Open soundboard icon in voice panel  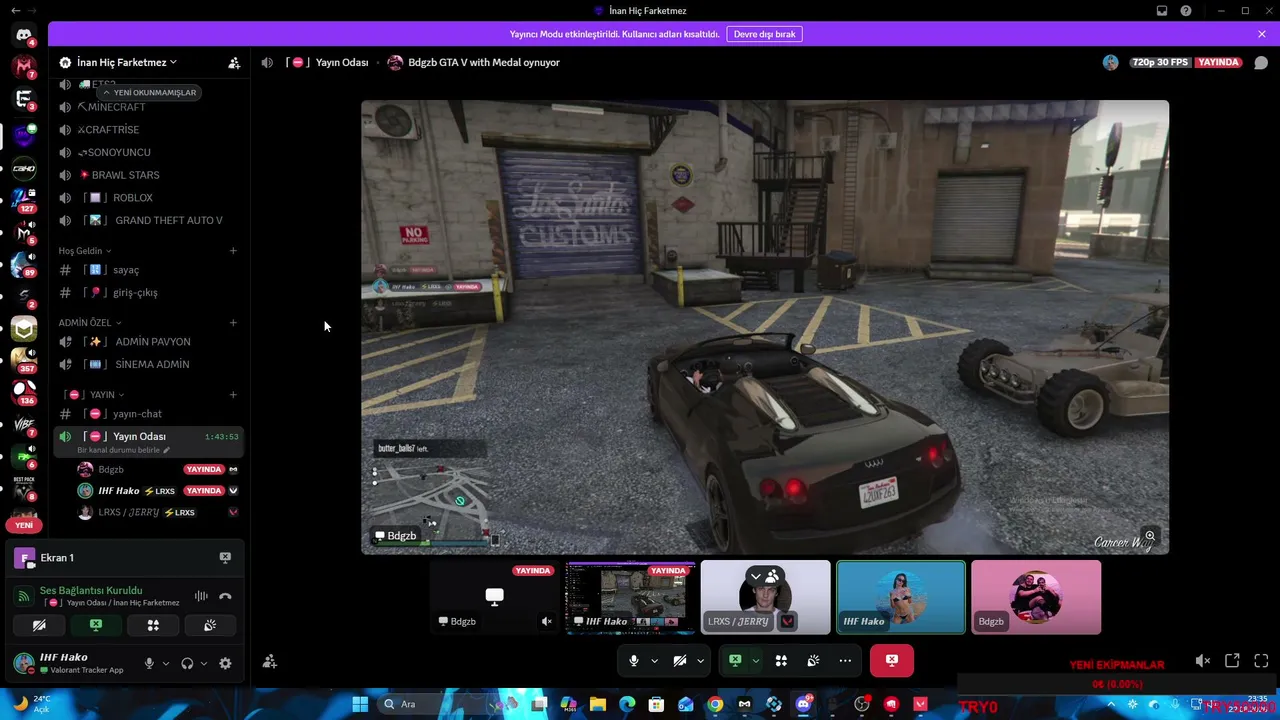210,625
